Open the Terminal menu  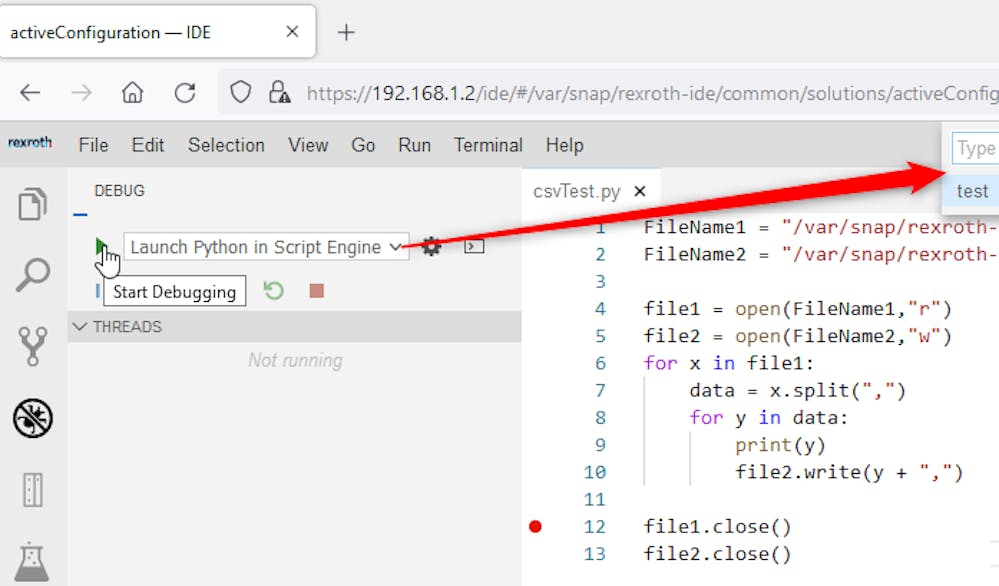coord(490,145)
